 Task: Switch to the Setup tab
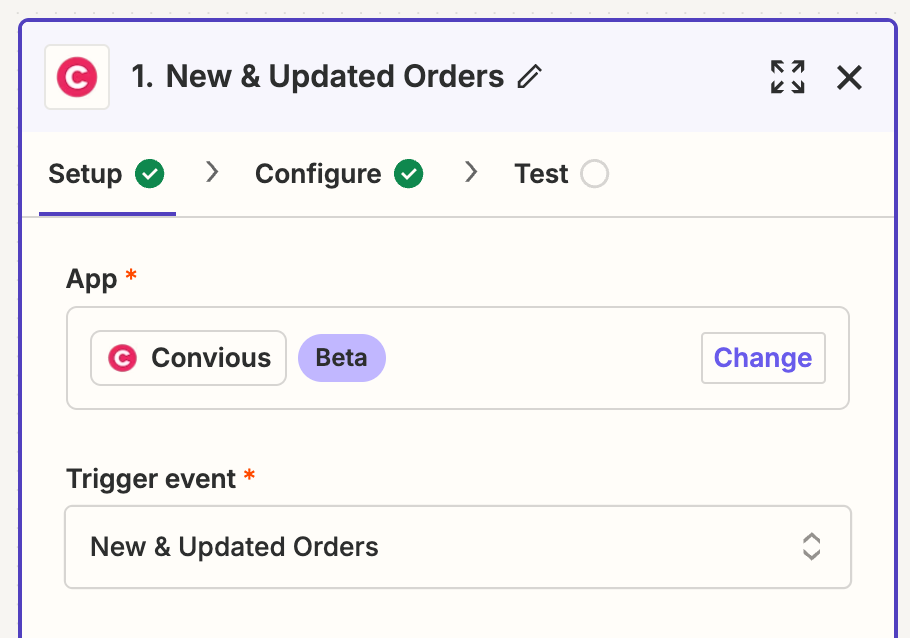(85, 174)
